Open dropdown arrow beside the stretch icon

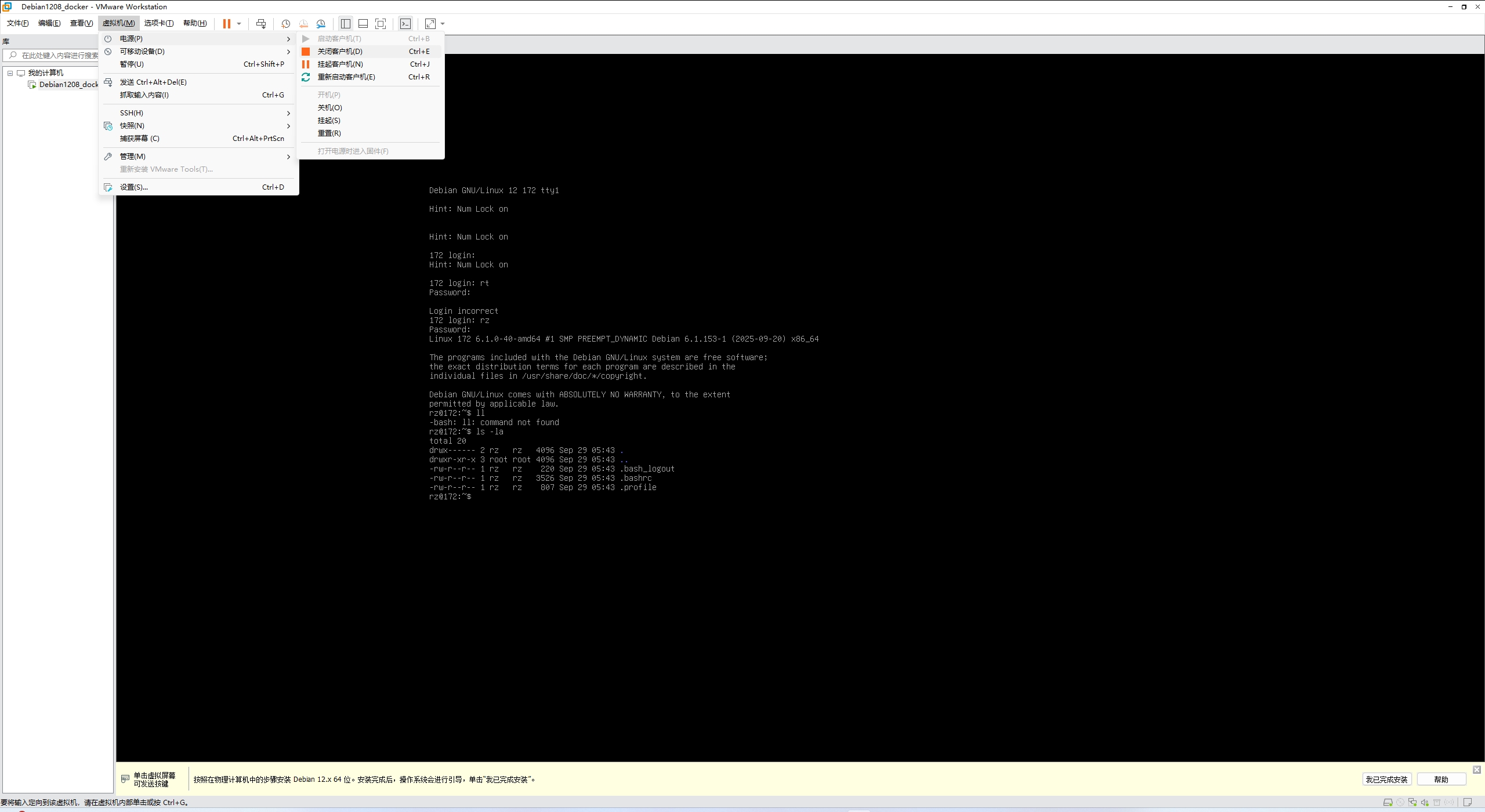tap(443, 24)
